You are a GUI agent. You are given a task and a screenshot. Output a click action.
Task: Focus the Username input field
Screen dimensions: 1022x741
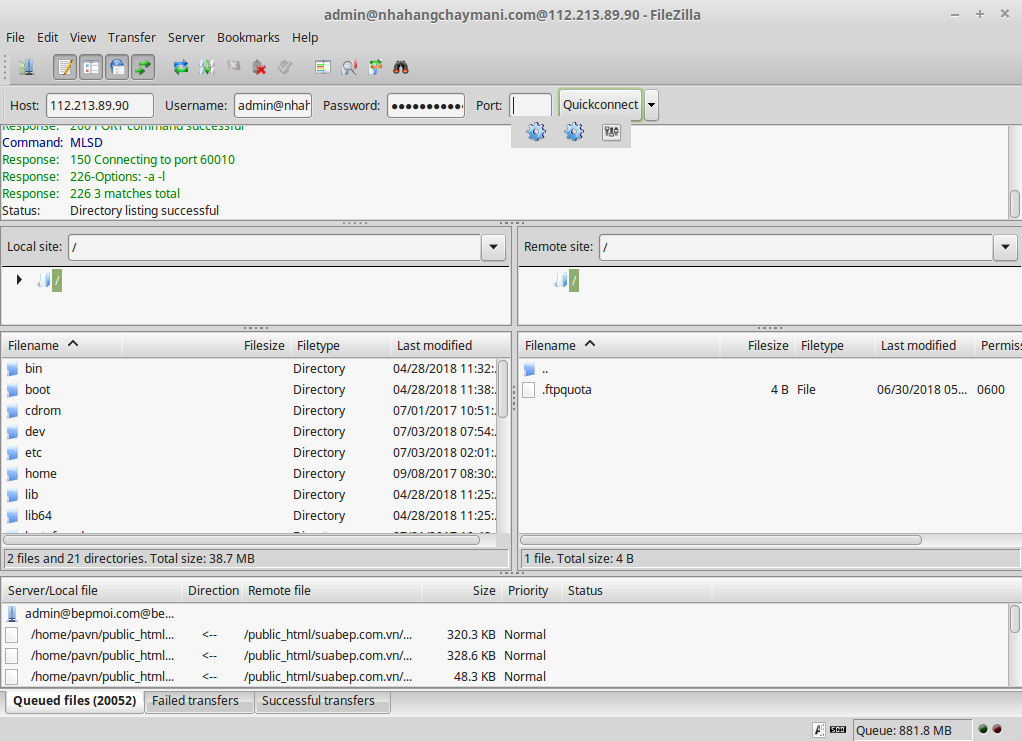click(x=273, y=106)
